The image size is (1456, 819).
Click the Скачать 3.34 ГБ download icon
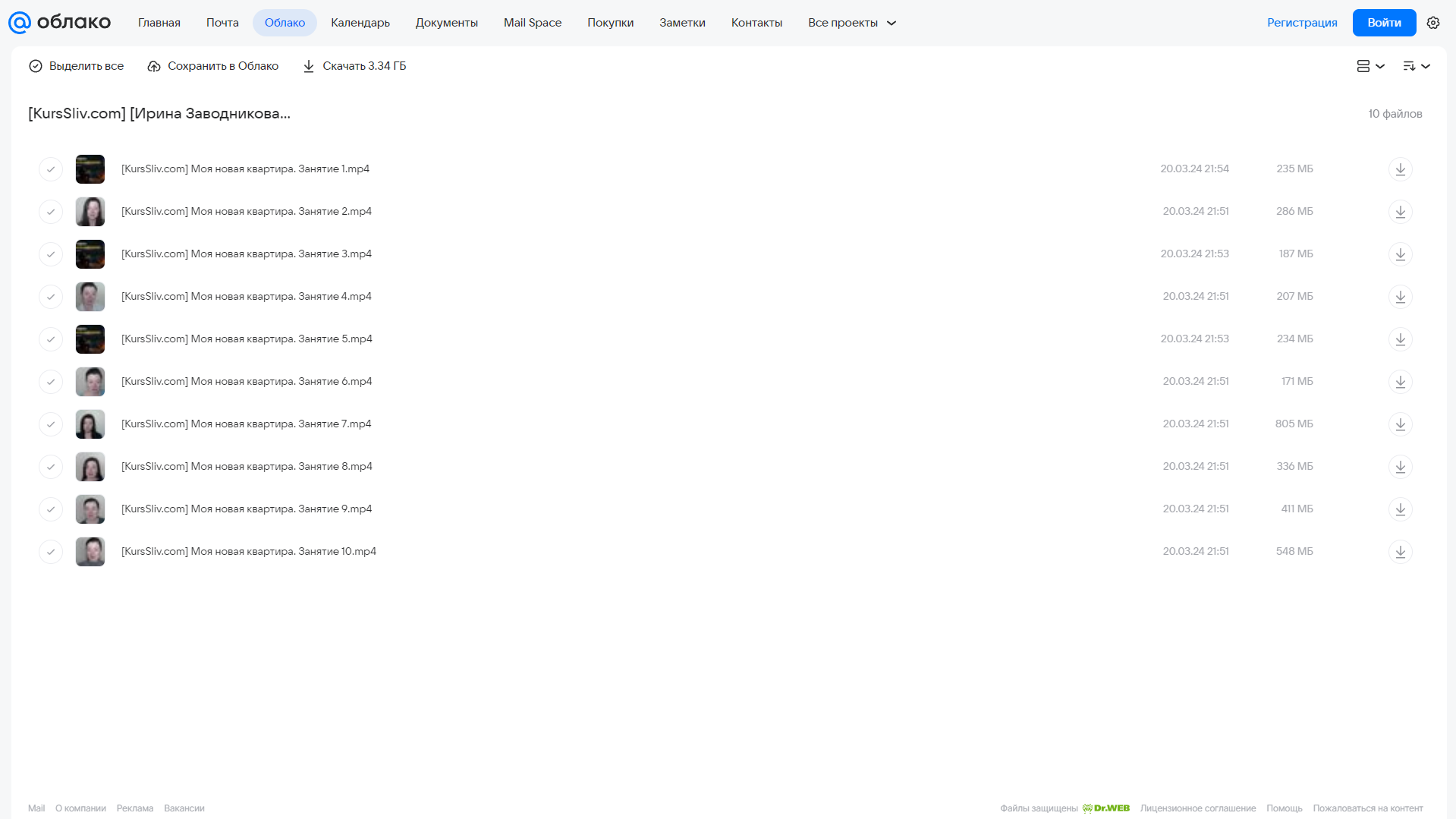tap(309, 66)
